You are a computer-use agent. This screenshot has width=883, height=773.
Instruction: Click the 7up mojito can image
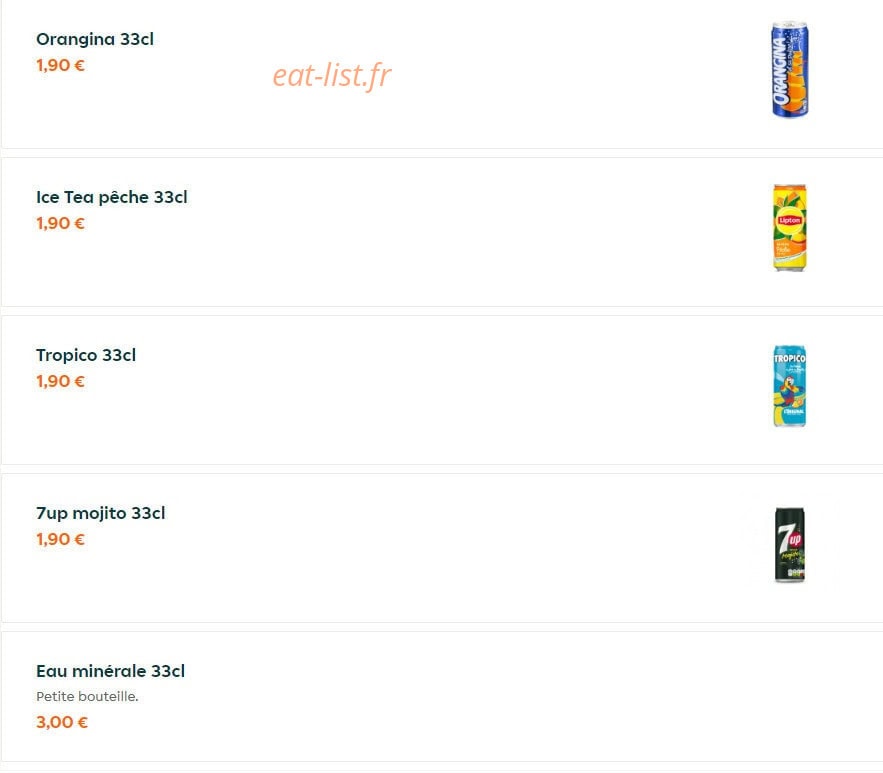pyautogui.click(x=790, y=544)
